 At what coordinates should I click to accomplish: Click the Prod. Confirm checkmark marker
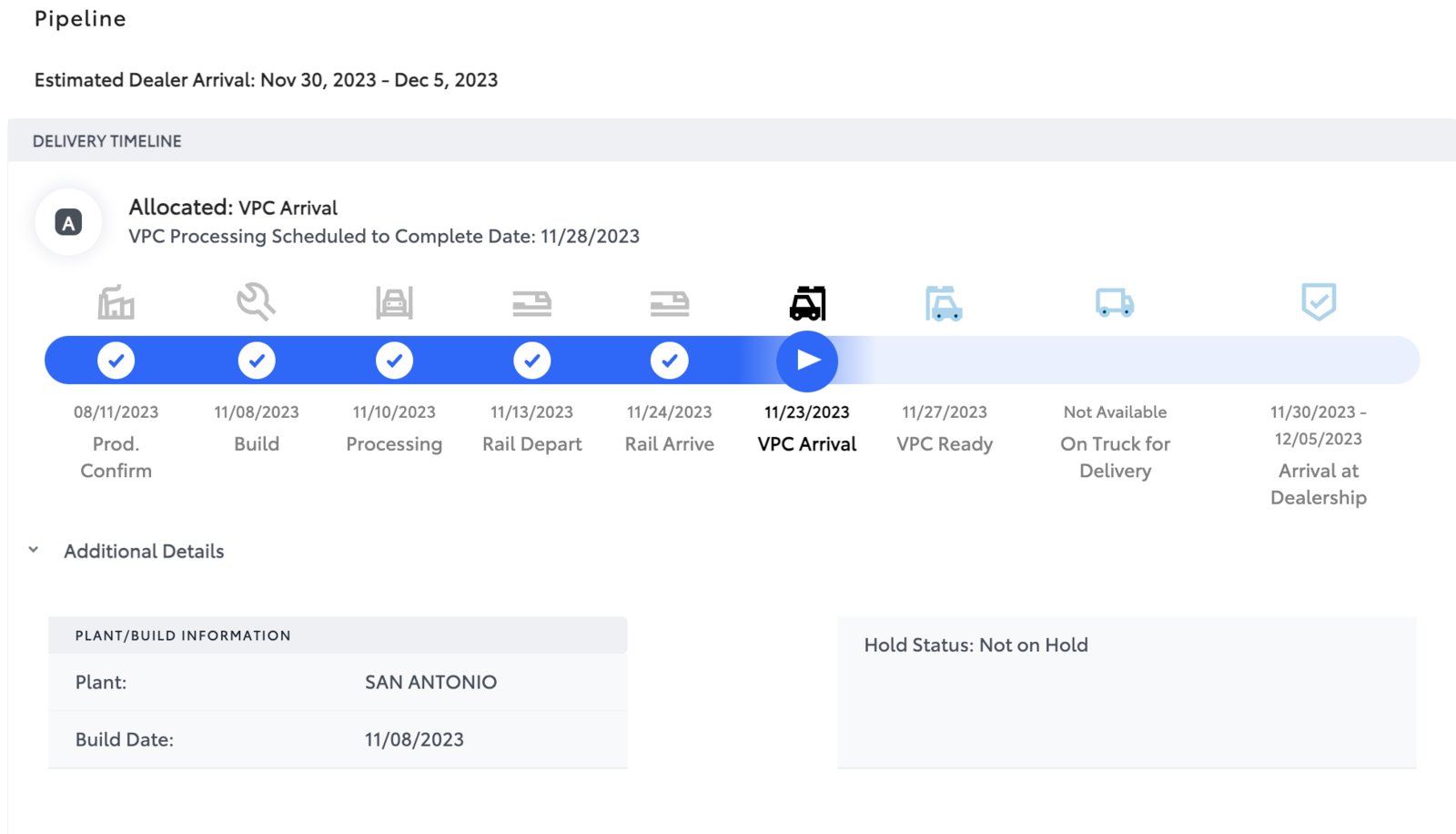tap(116, 361)
